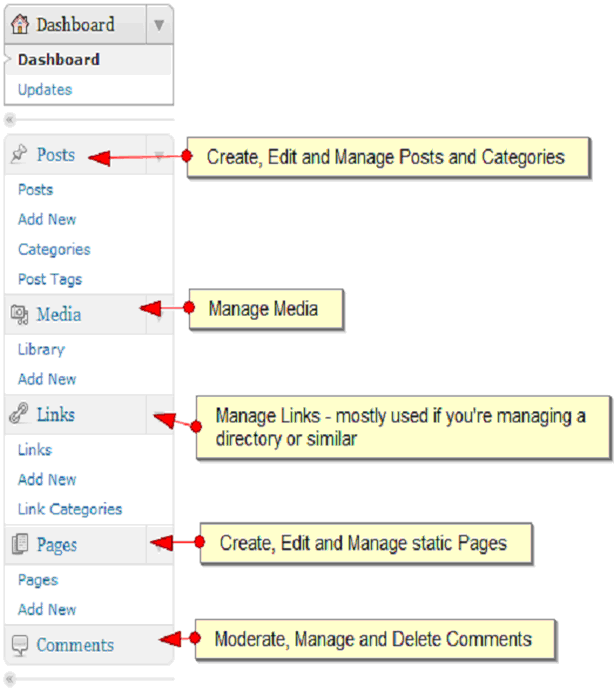Click Add New under Media
The height and width of the screenshot is (693, 615).
[x=47, y=379]
